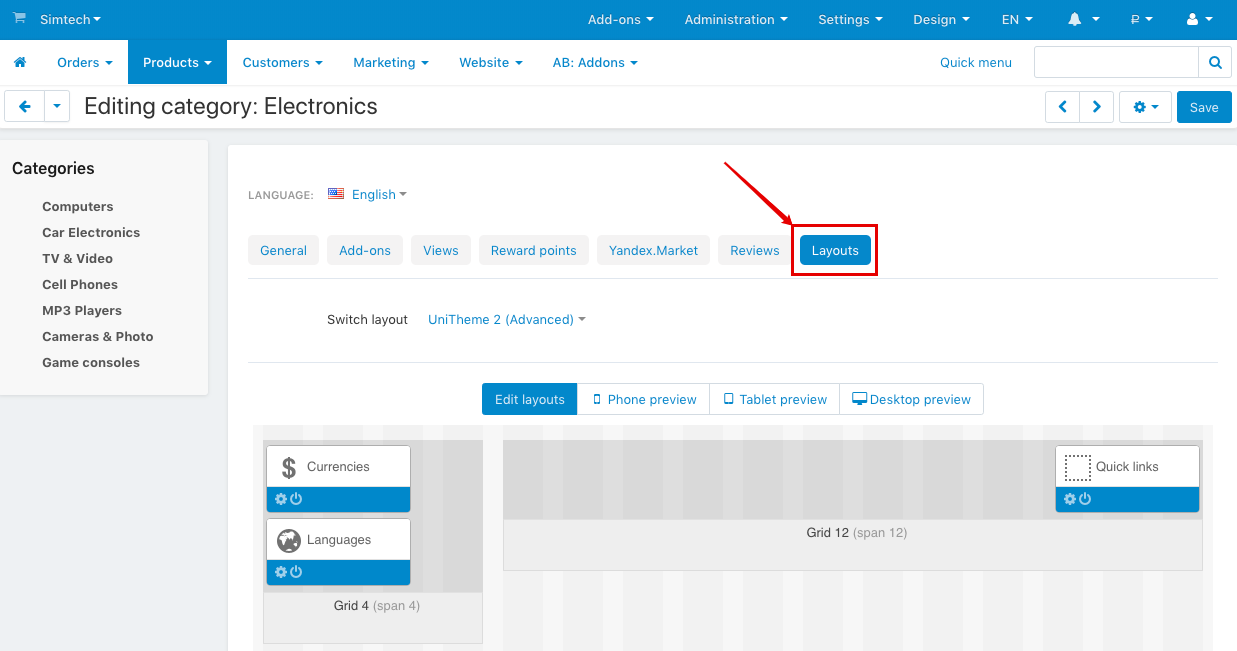
Task: Click into the top search input field
Action: point(1115,62)
